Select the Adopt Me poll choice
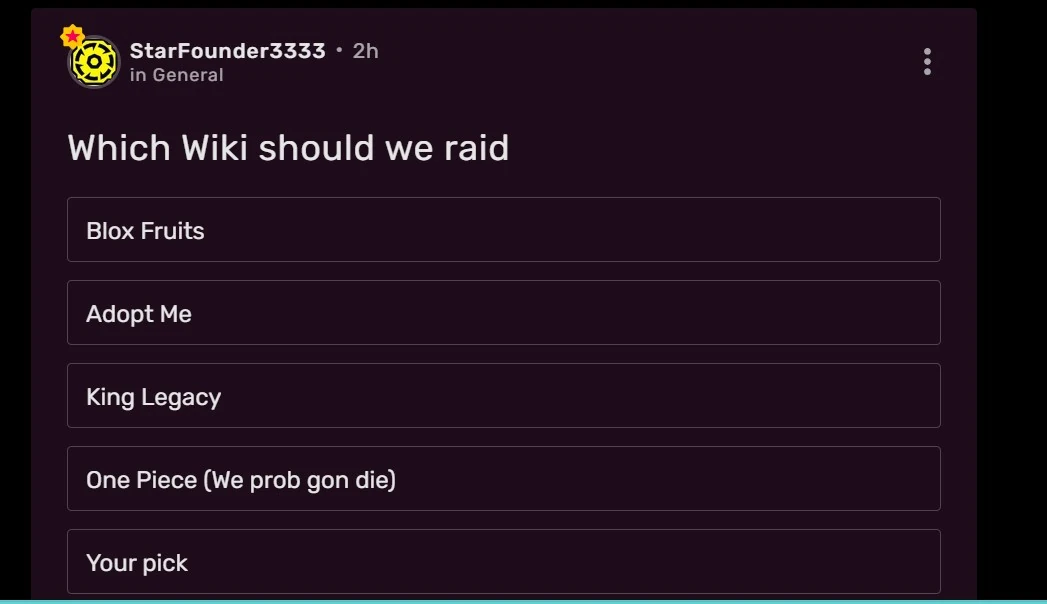Viewport: 1047px width, 604px height. click(x=504, y=312)
